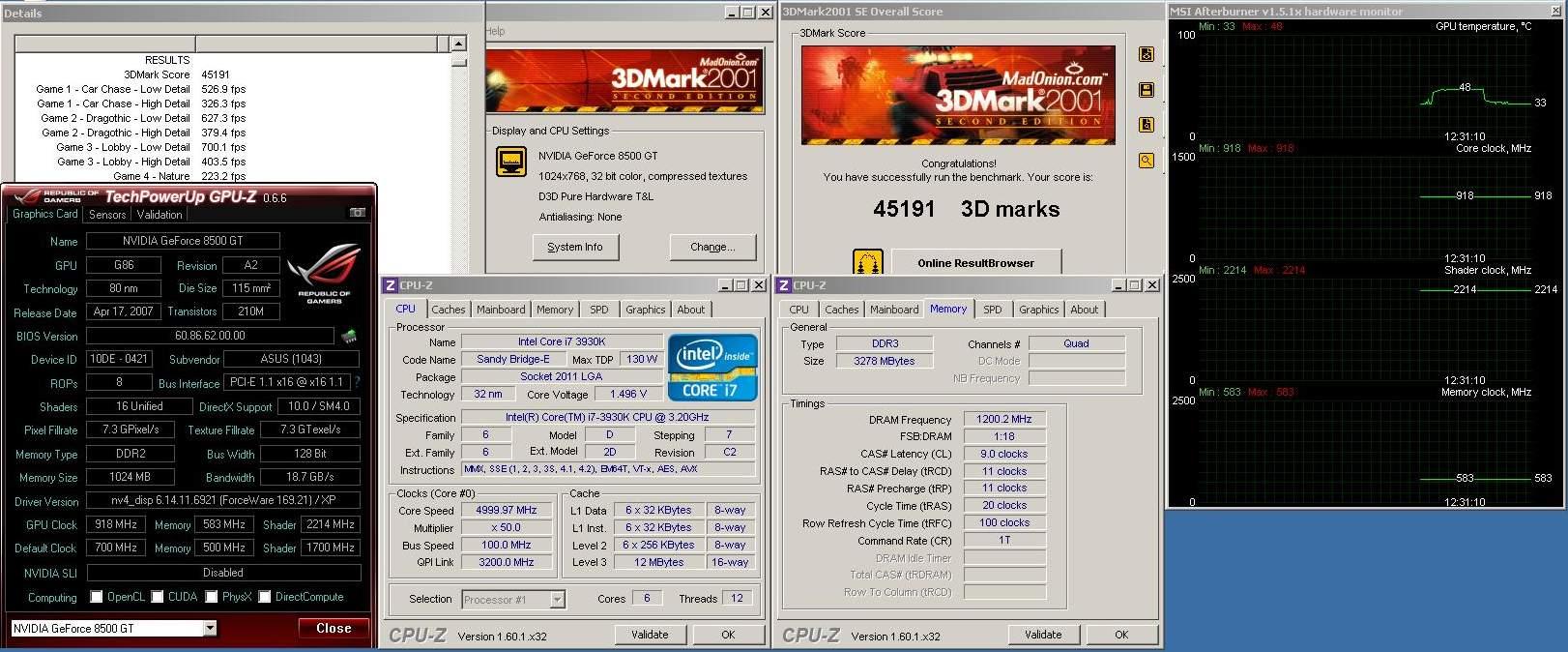Select the Graphics Card tab in GPU-Z
Image resolution: width=1568 pixels, height=652 pixels.
point(44,214)
